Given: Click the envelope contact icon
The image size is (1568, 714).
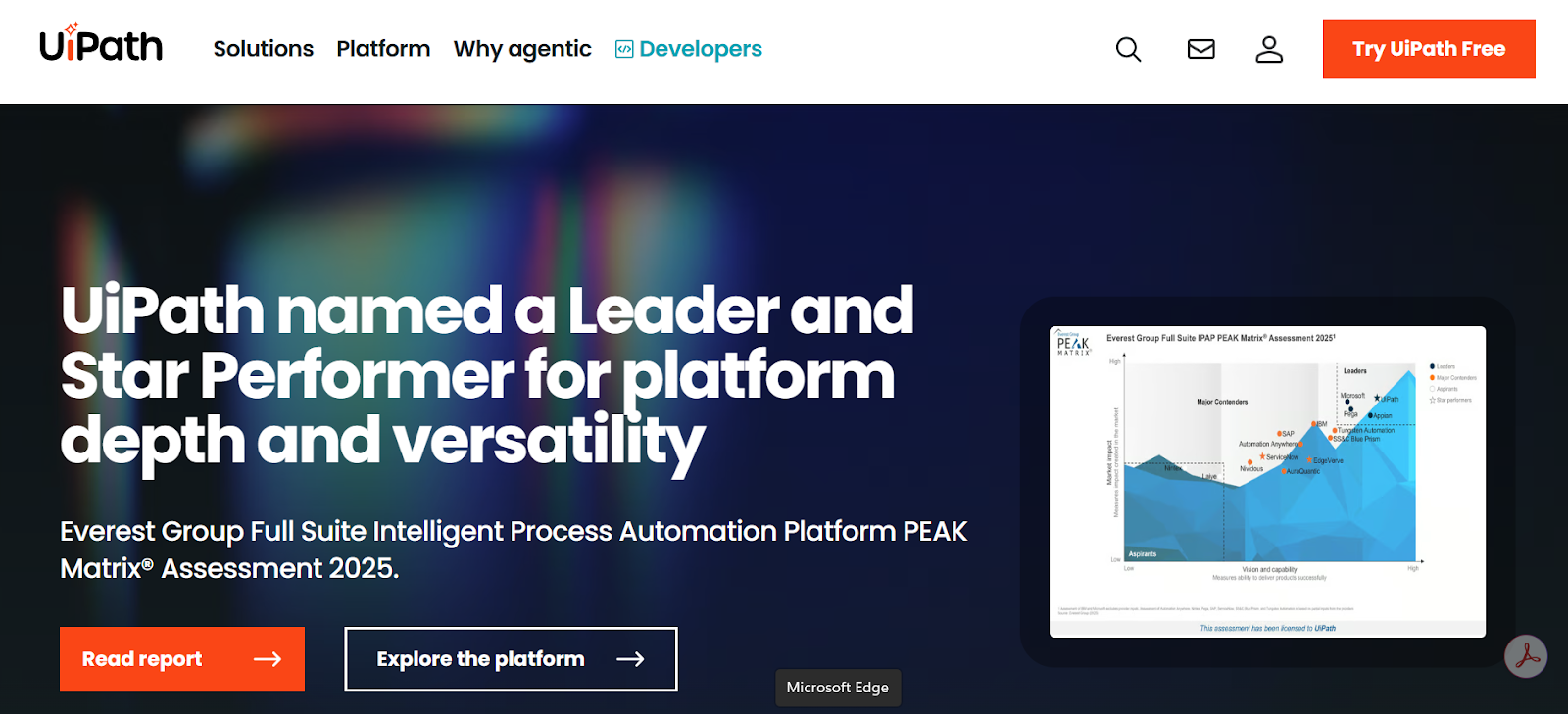Looking at the screenshot, I should pyautogui.click(x=1201, y=49).
